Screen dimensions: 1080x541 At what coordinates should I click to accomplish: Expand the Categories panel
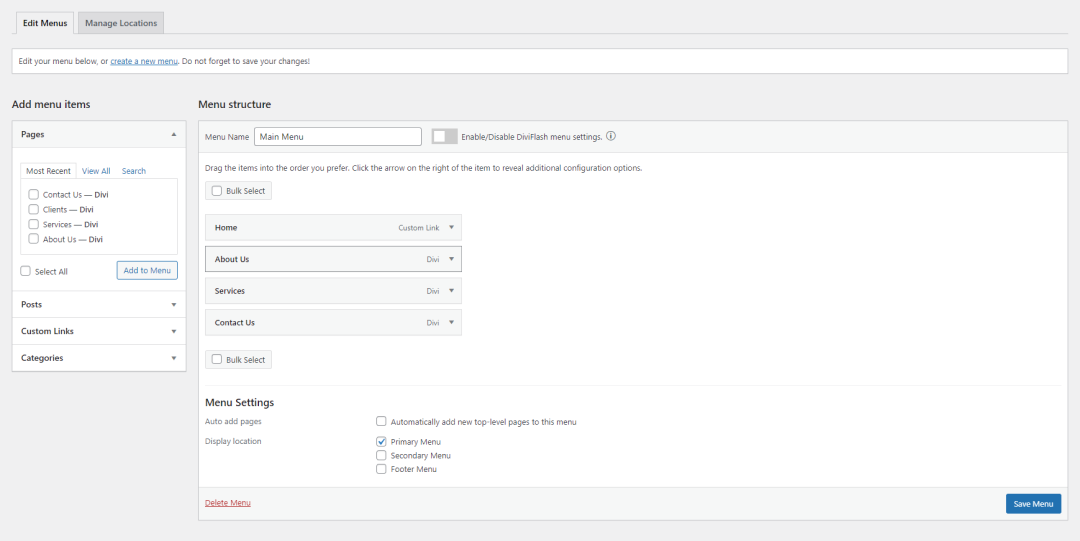99,358
